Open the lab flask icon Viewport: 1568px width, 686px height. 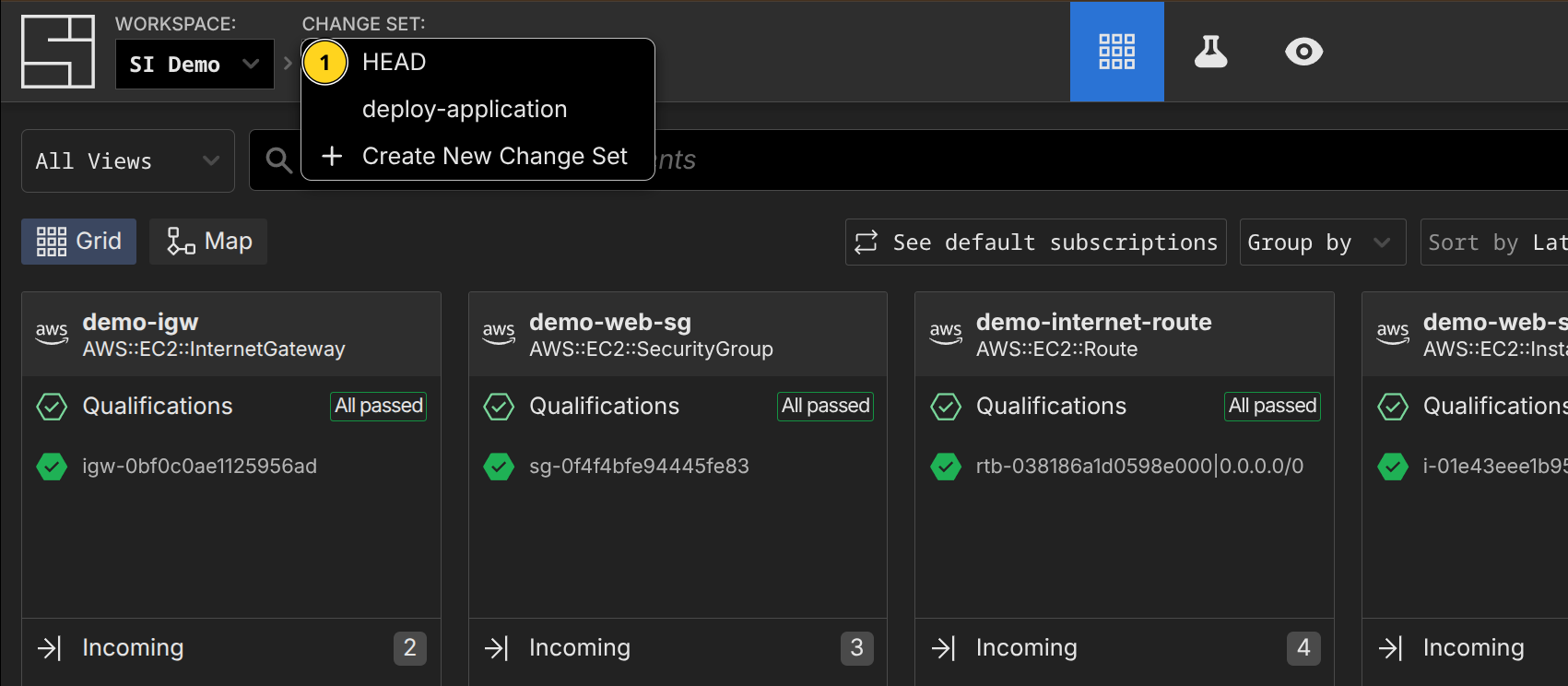click(x=1210, y=52)
